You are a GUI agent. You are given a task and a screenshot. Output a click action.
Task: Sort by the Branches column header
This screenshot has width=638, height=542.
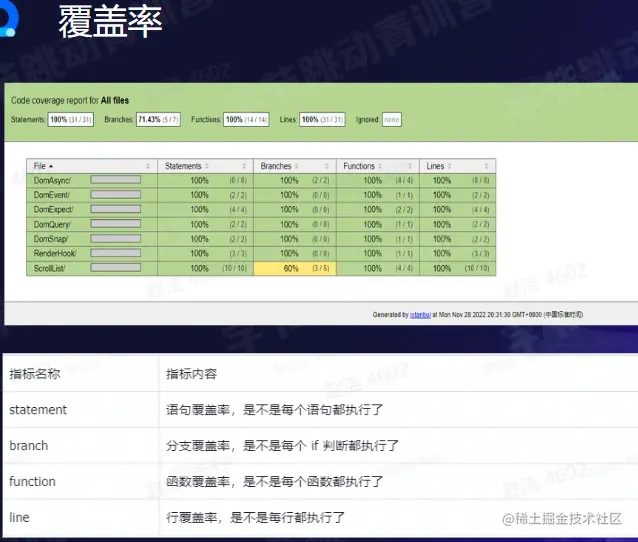pyautogui.click(x=295, y=166)
